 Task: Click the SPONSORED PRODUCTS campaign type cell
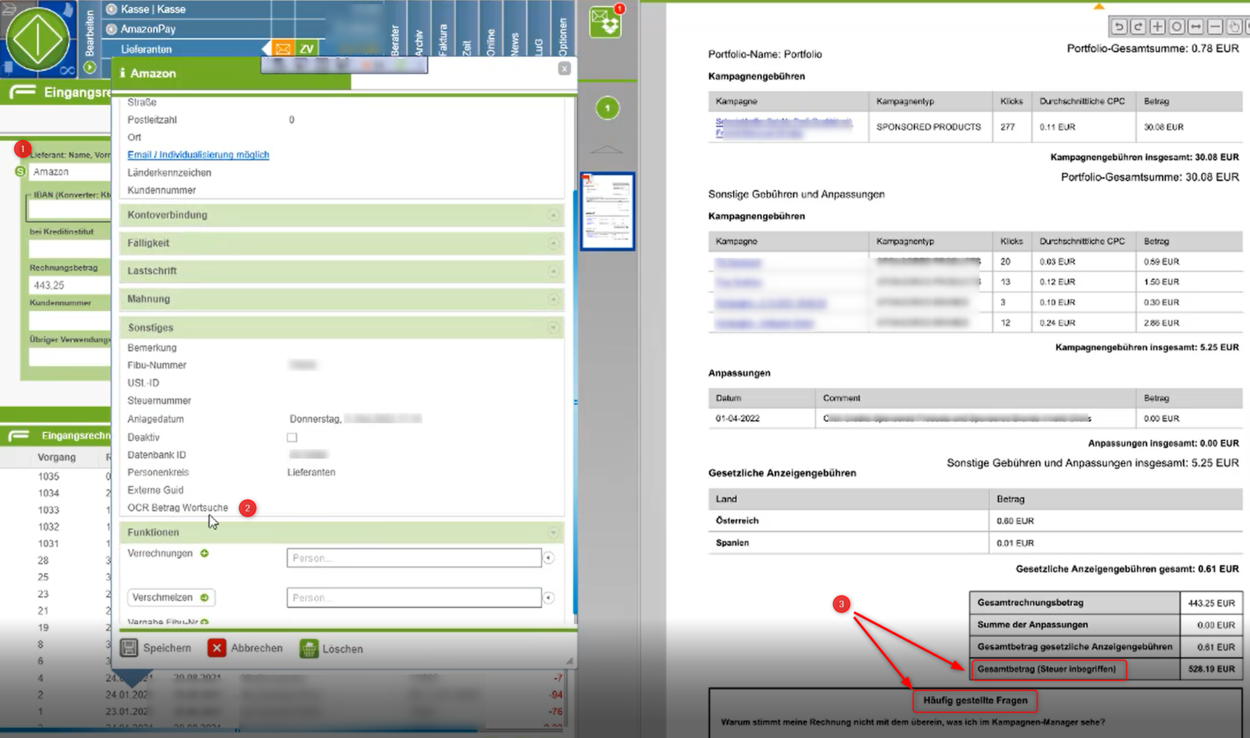point(928,127)
